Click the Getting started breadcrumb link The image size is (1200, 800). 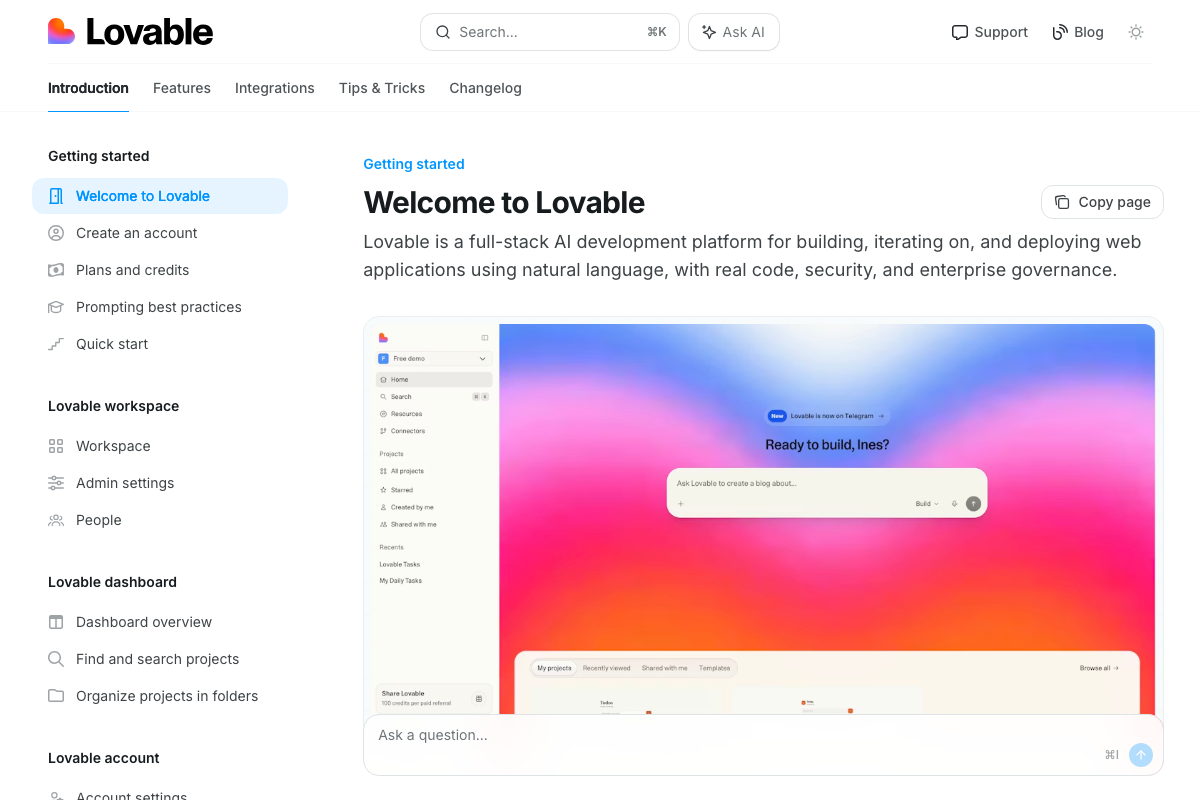414,164
